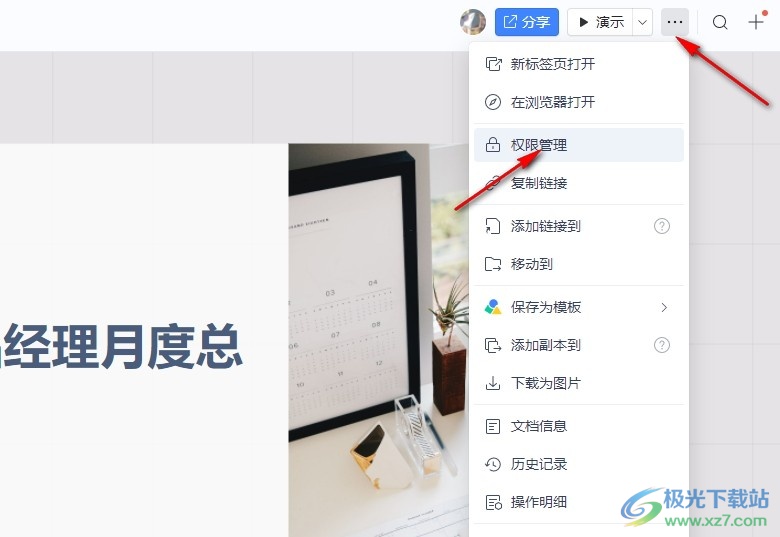Click the plus icon to create new
The image size is (780, 537).
(756, 22)
